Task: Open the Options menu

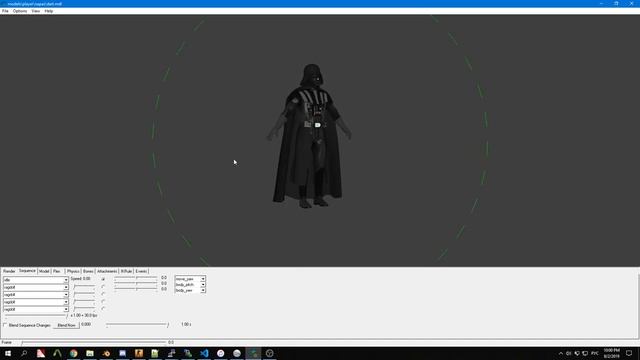Action: click(20, 11)
